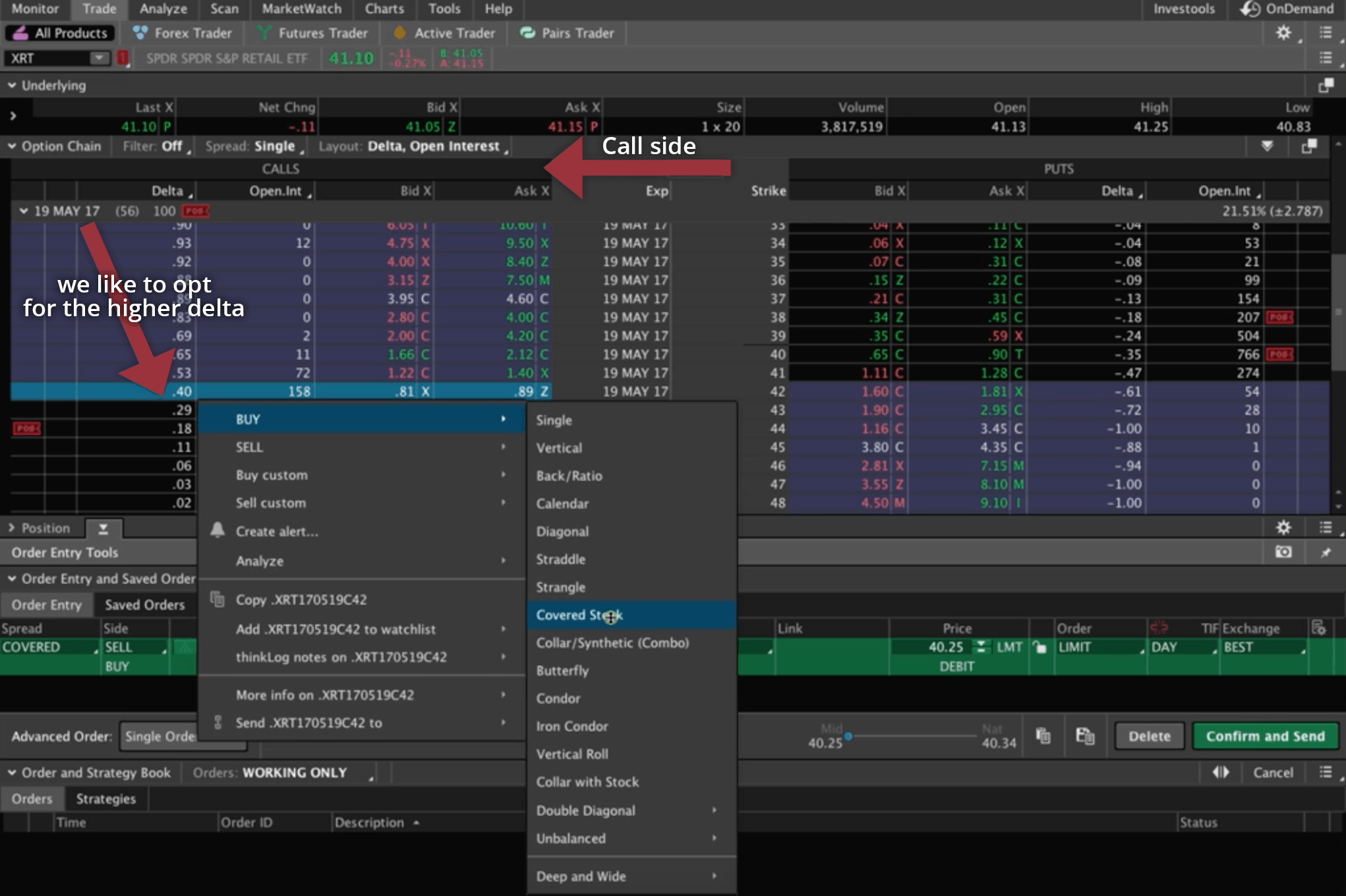This screenshot has height=896, width=1346.
Task: Expand the Underlying quote row arrow
Action: [x=13, y=116]
